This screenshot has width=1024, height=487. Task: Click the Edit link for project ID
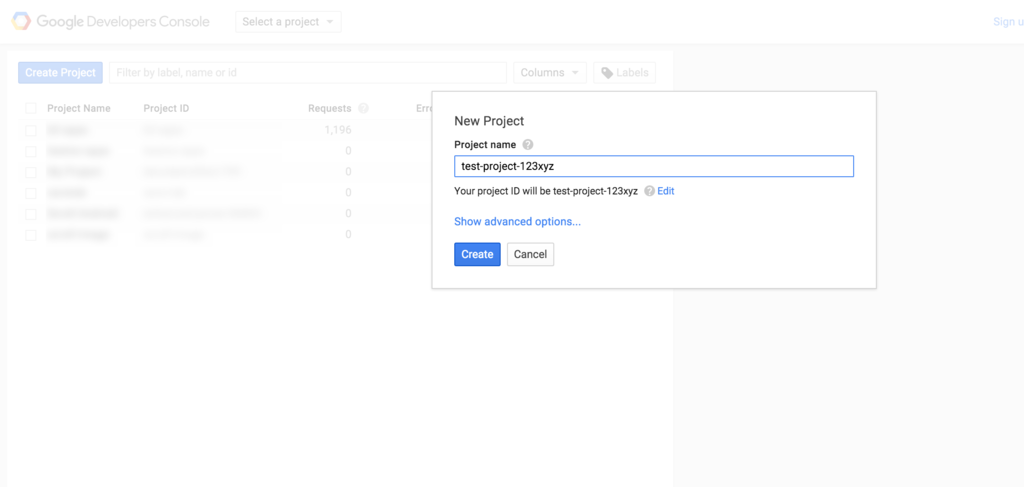pyautogui.click(x=665, y=191)
